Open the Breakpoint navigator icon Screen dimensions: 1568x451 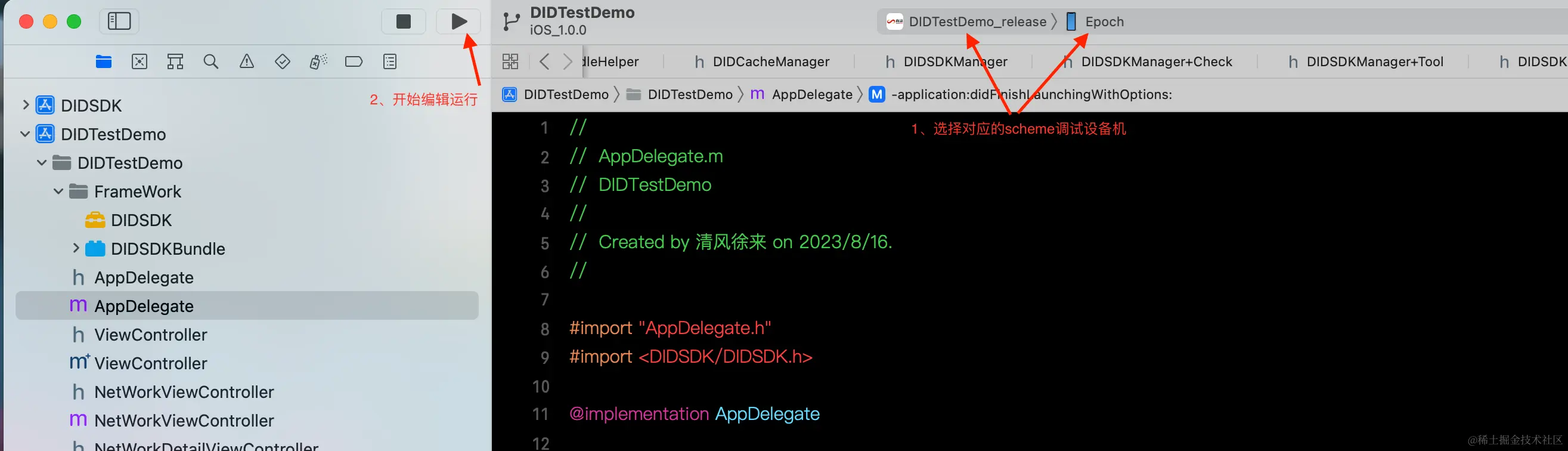pos(354,61)
